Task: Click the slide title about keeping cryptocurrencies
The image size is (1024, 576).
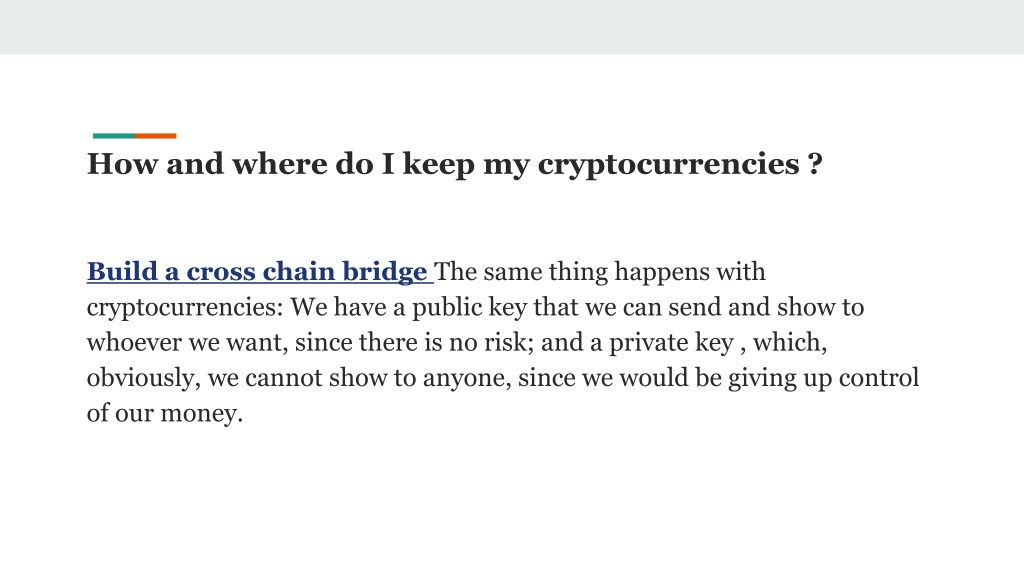Action: coord(455,164)
